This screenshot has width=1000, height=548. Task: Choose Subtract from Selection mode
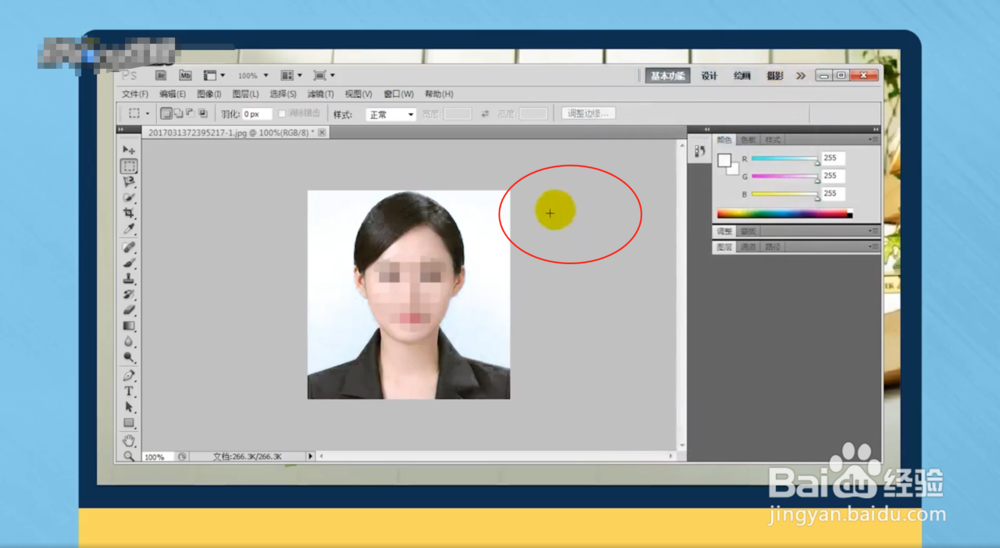(191, 114)
